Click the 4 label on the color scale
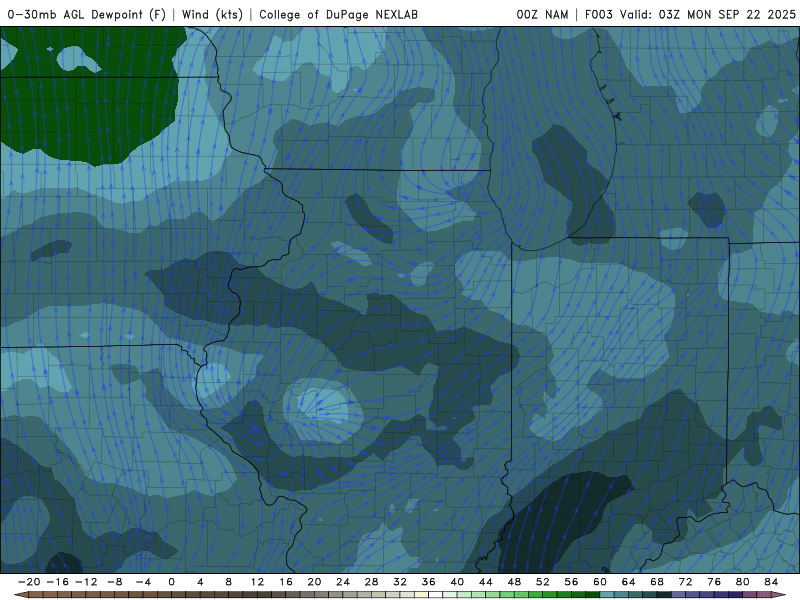This screenshot has width=800, height=600. coord(200,582)
